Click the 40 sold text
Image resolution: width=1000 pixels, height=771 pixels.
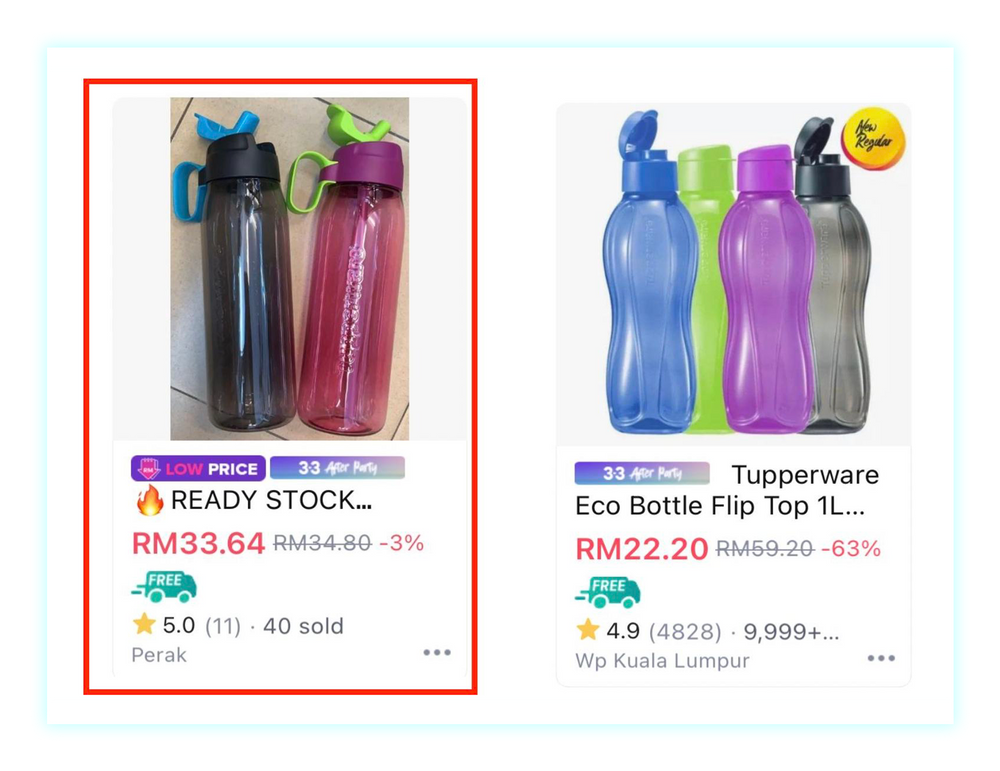click(304, 626)
